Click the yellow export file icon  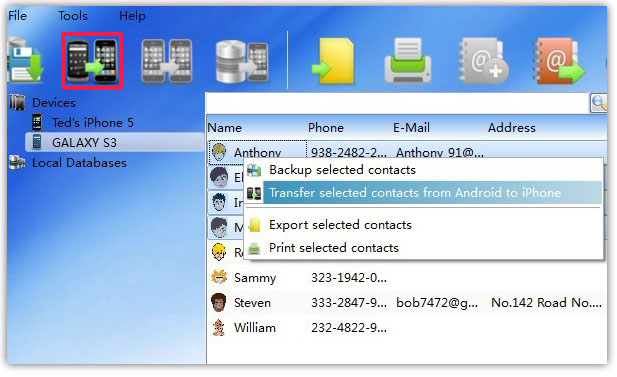tap(334, 61)
